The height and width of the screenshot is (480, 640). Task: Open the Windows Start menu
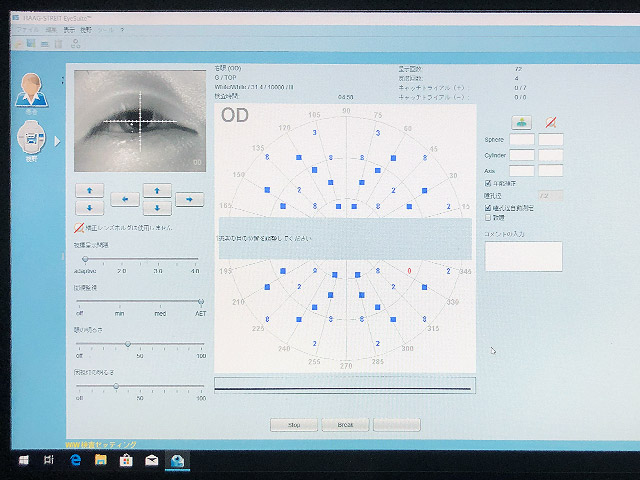[24, 460]
